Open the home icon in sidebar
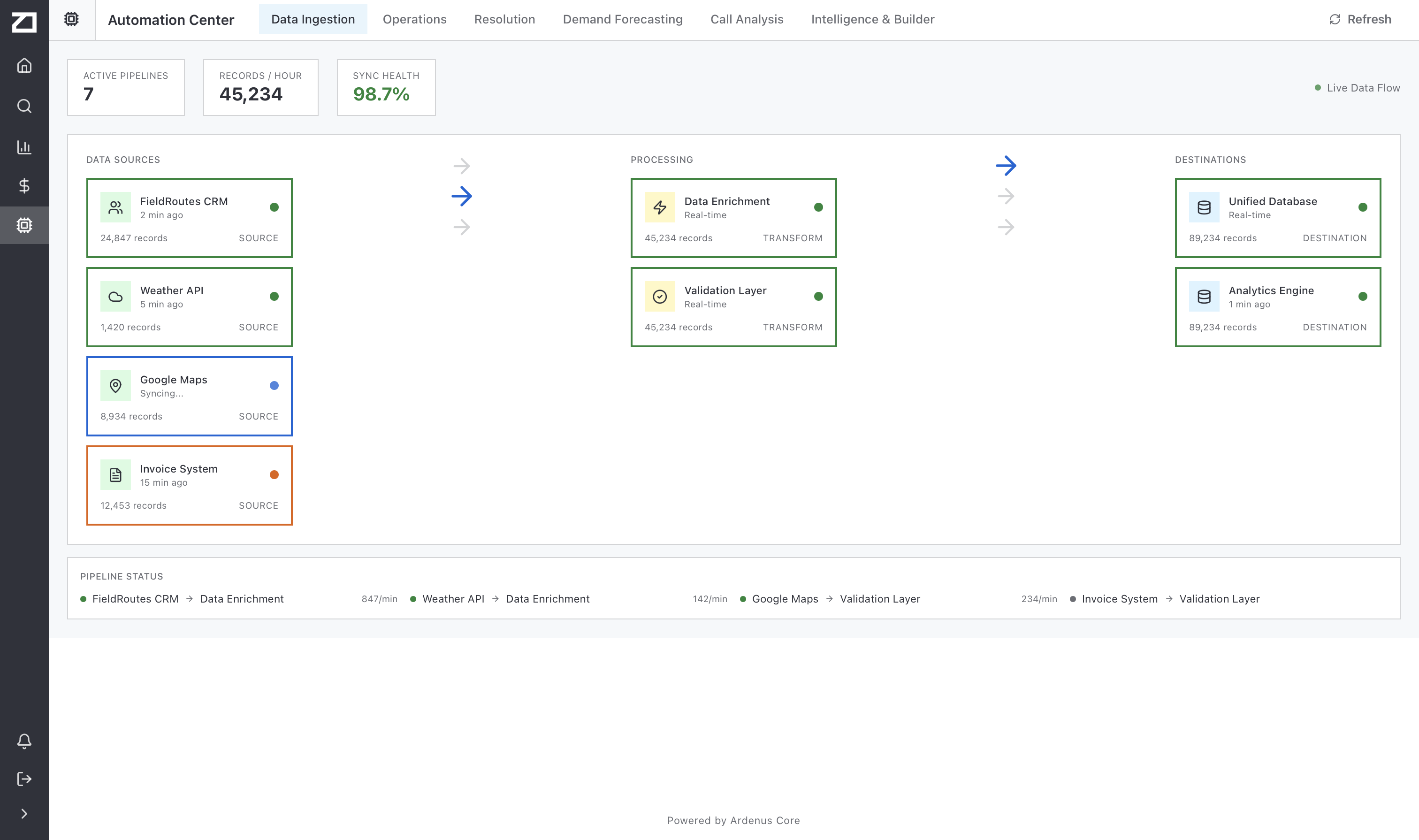This screenshot has height=840, width=1419. (24, 66)
